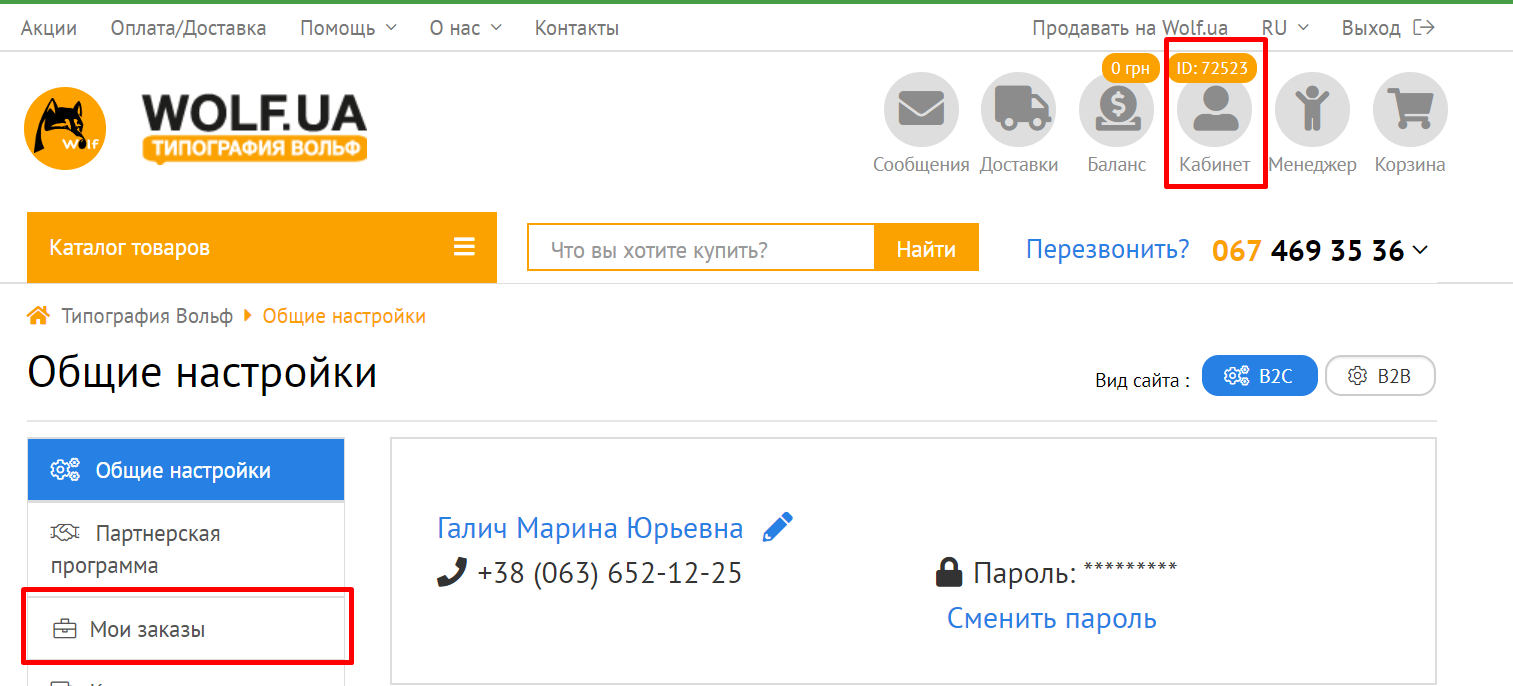This screenshot has height=686, width=1513.
Task: Switch site view to B2B
Action: (x=1380, y=376)
